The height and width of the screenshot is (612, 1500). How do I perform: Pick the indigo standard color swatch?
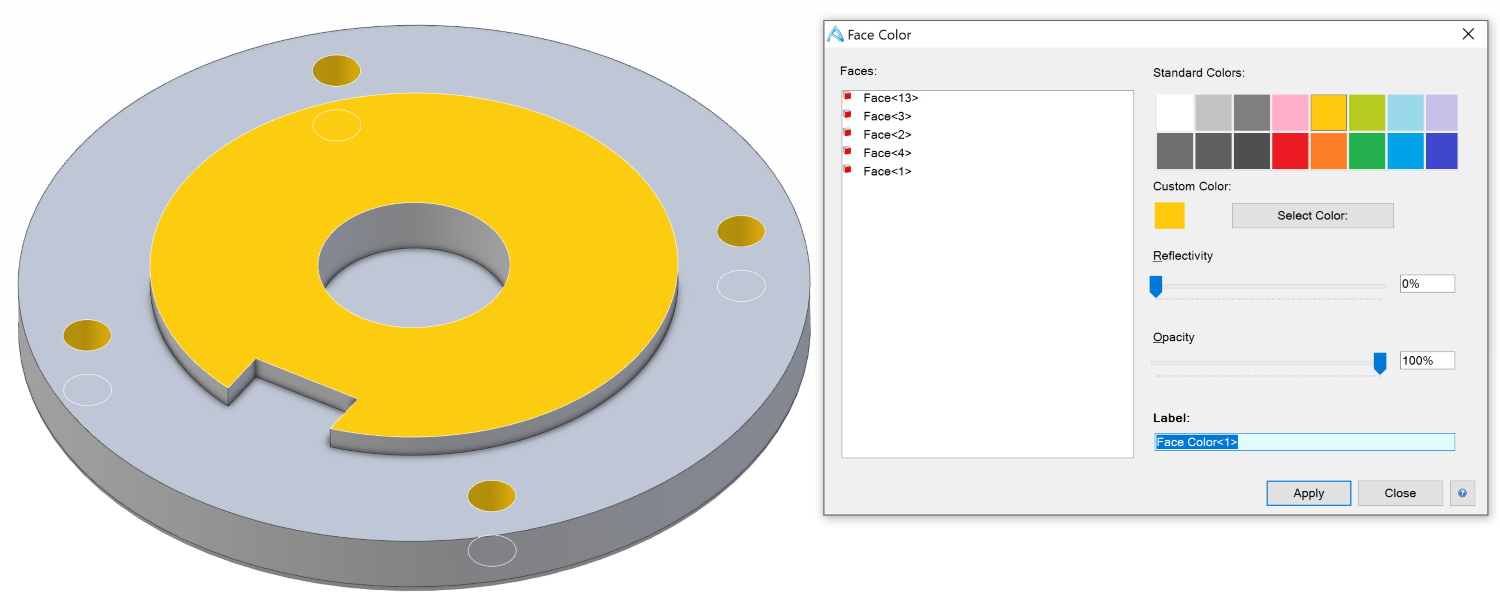[x=1442, y=151]
